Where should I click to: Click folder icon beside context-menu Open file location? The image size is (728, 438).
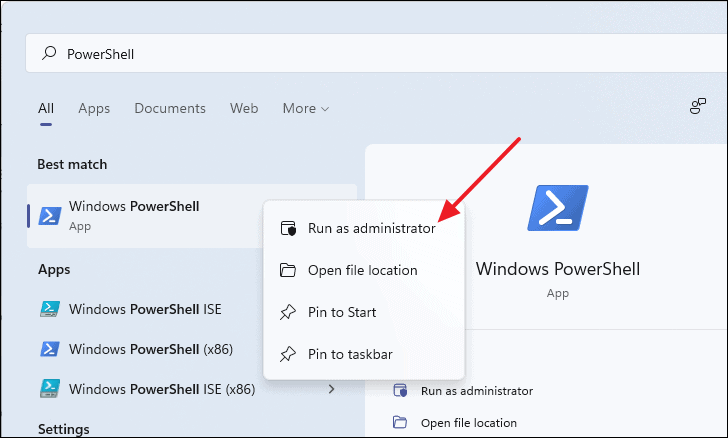(x=288, y=270)
